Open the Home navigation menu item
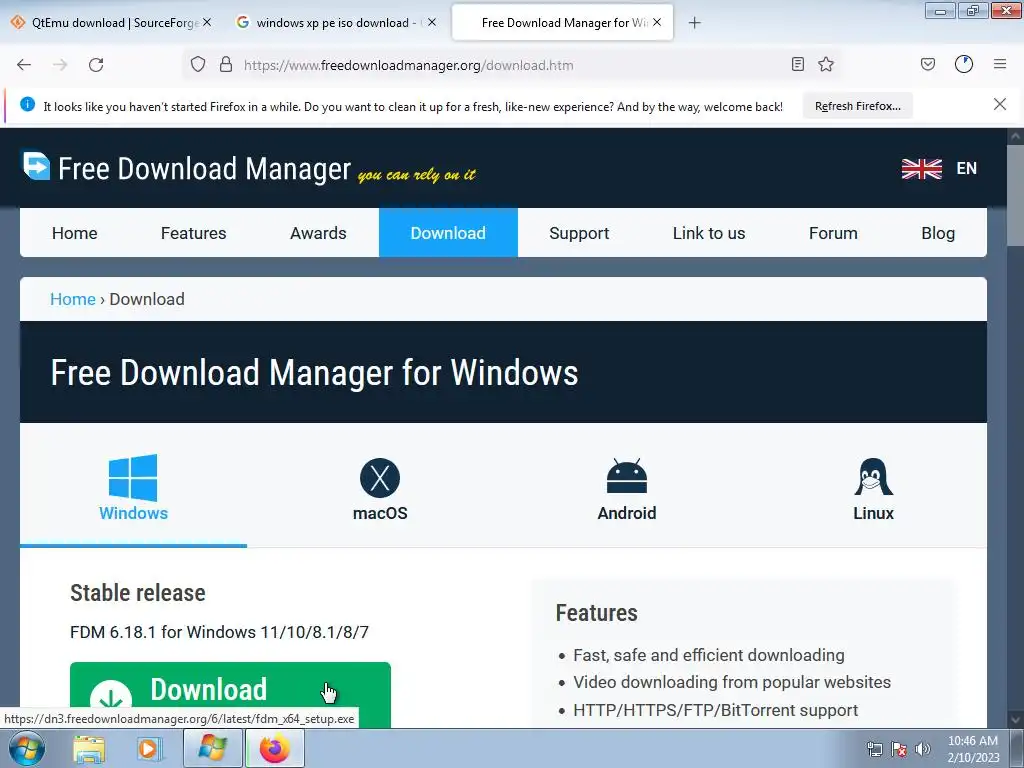 tap(74, 233)
